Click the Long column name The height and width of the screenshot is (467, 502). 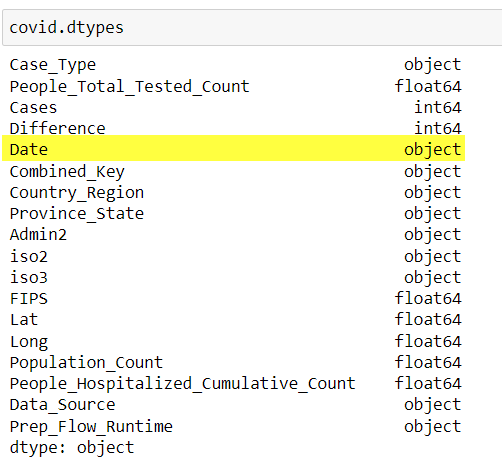click(x=29, y=342)
